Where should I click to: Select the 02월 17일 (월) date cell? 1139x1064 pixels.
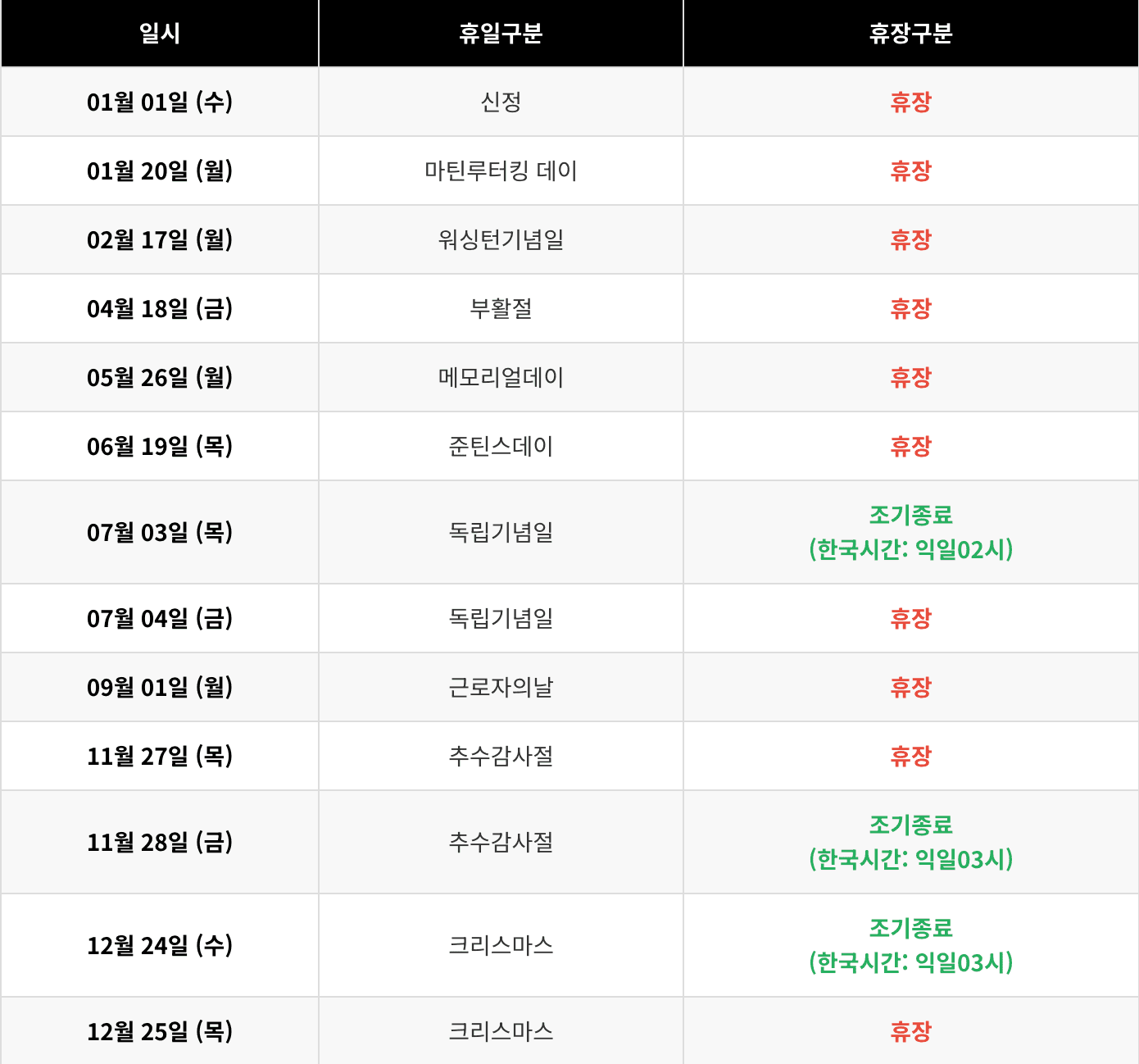click(x=160, y=240)
